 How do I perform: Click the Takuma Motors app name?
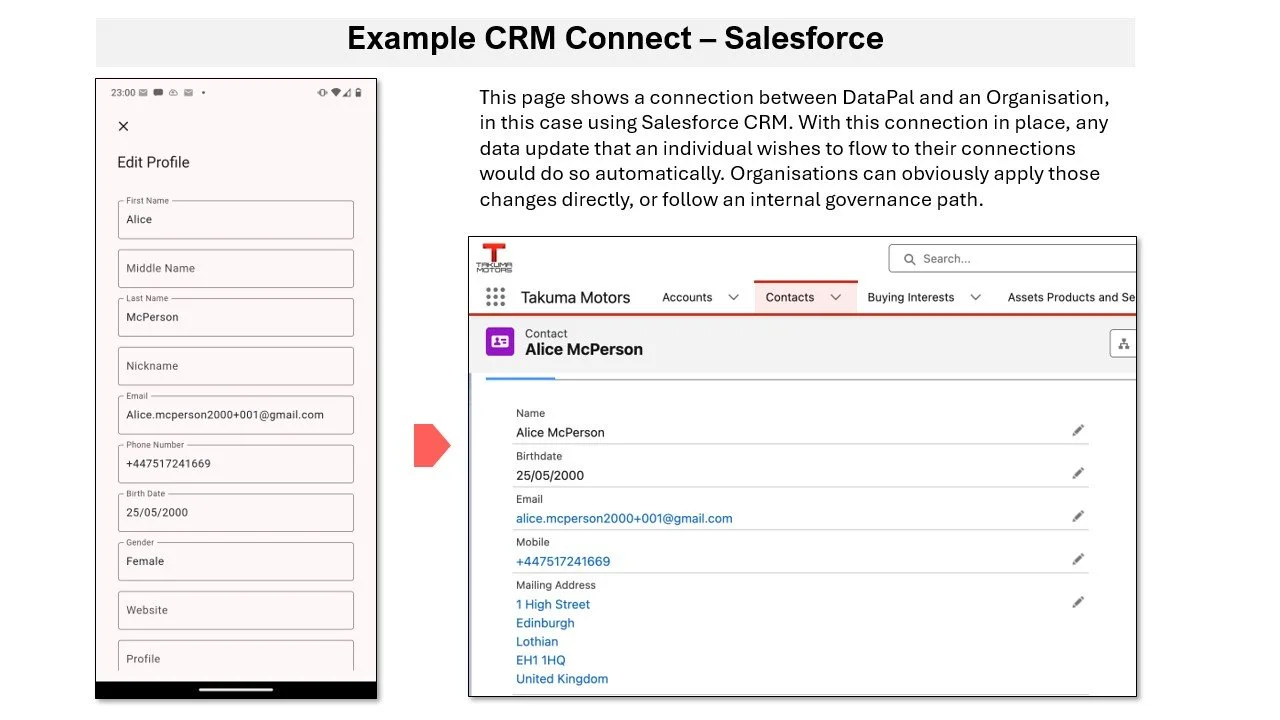576,297
